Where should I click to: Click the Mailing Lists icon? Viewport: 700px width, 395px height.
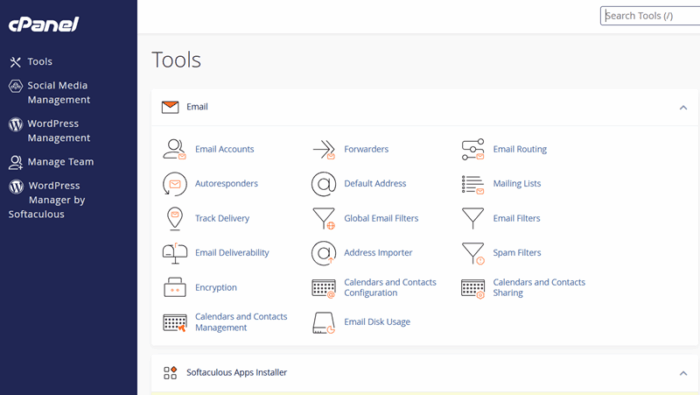click(473, 184)
